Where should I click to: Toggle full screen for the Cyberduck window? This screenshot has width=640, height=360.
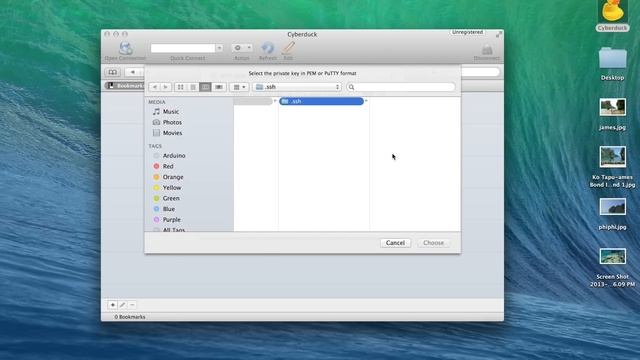[499, 35]
